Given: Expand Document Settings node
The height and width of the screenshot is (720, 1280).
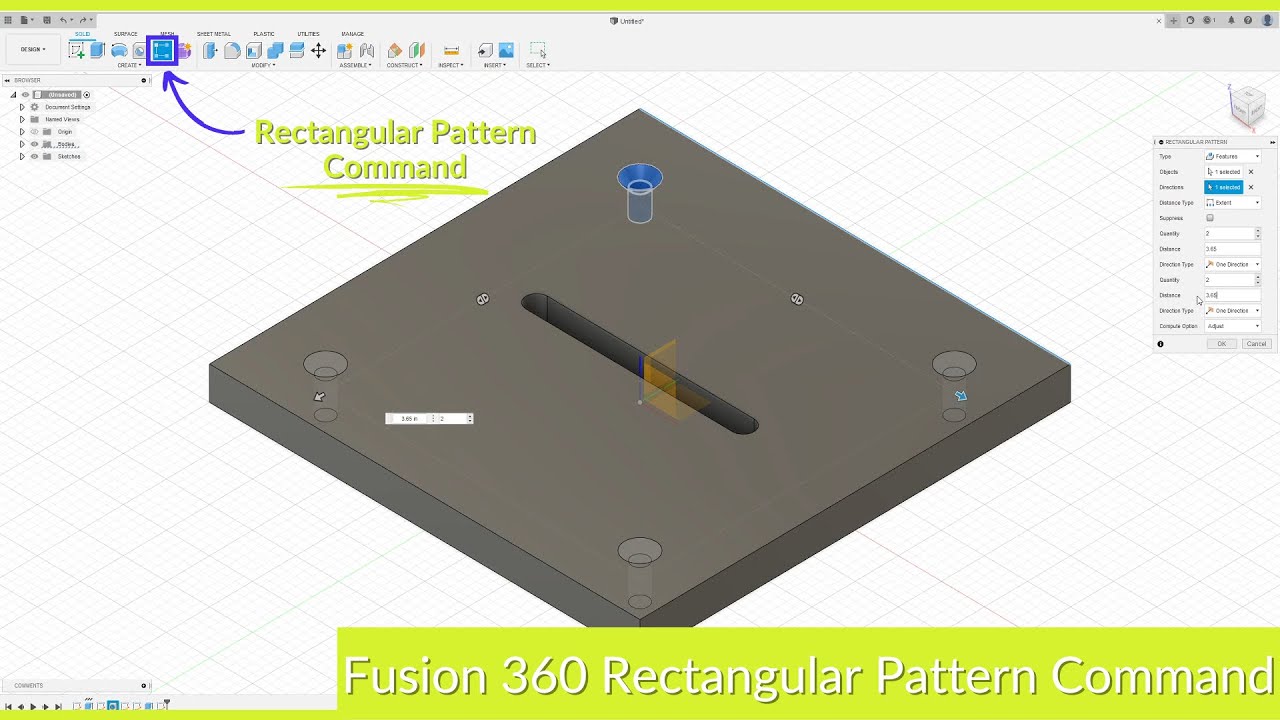Looking at the screenshot, I should coord(22,107).
